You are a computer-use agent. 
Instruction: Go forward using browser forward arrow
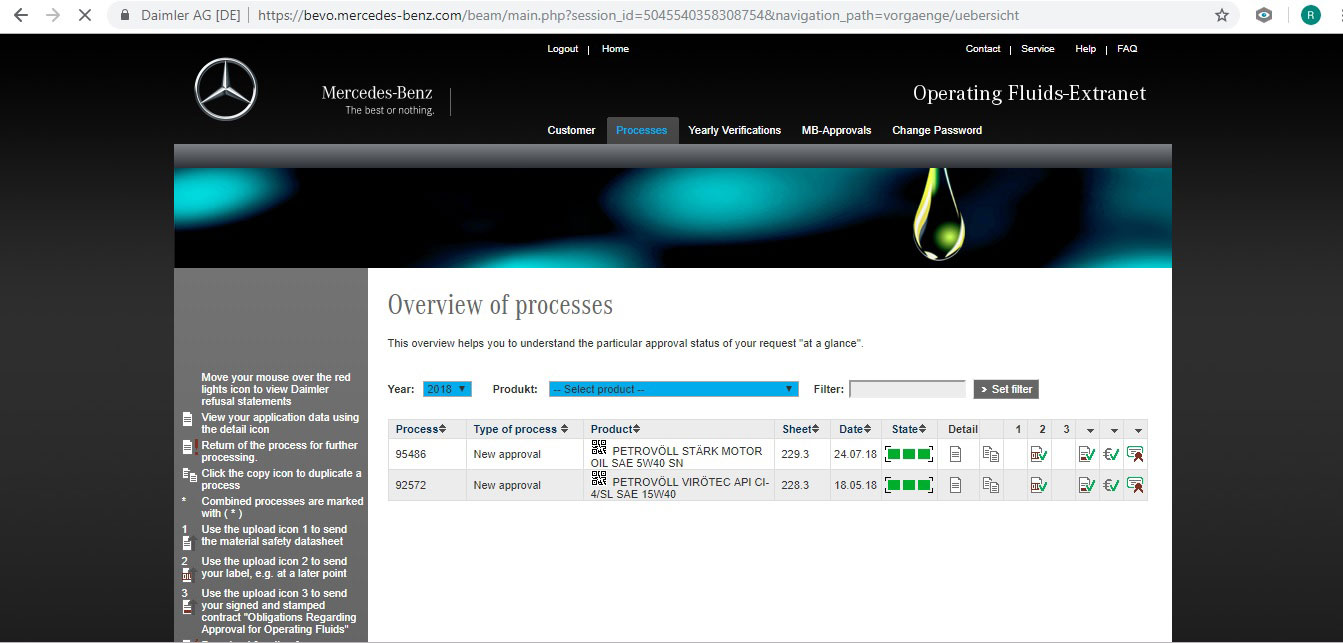[x=53, y=15]
